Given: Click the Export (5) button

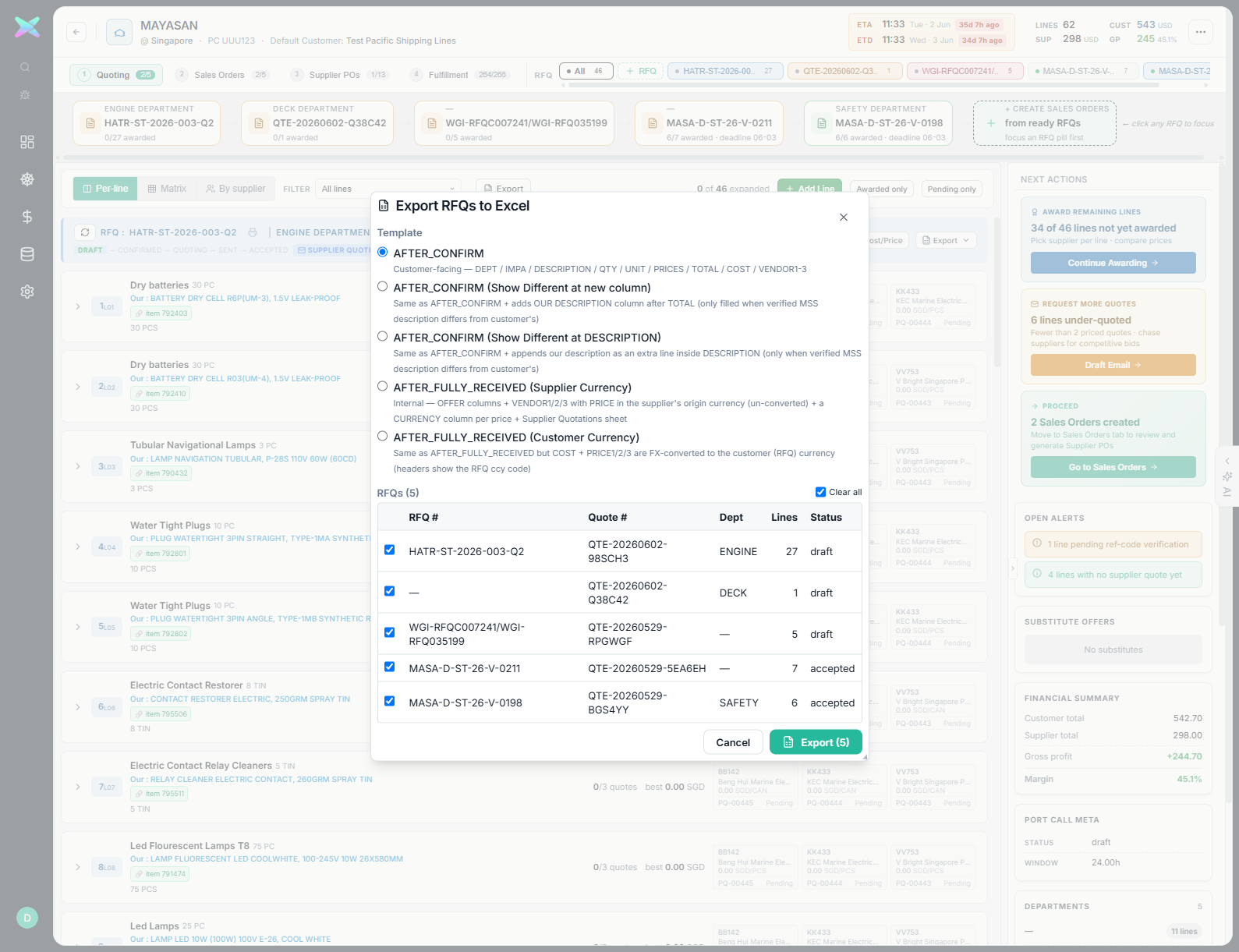Looking at the screenshot, I should point(816,742).
